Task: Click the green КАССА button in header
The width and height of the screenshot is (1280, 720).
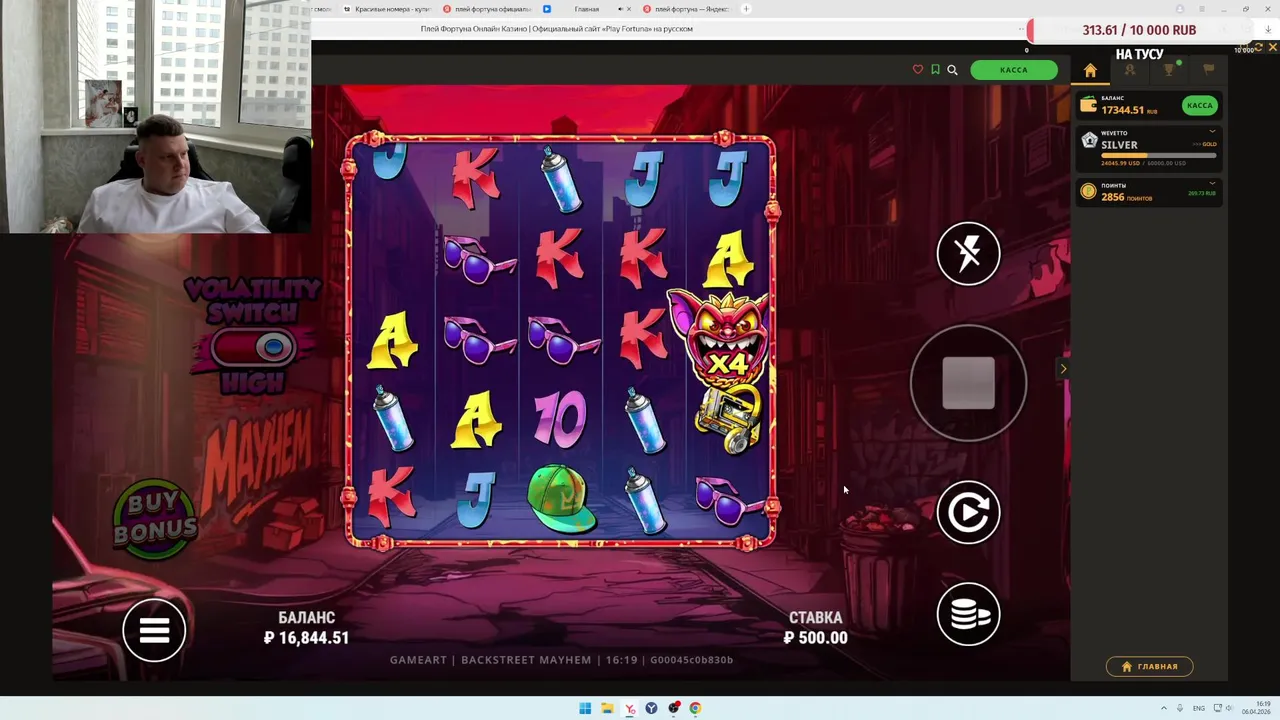Action: pos(1013,70)
